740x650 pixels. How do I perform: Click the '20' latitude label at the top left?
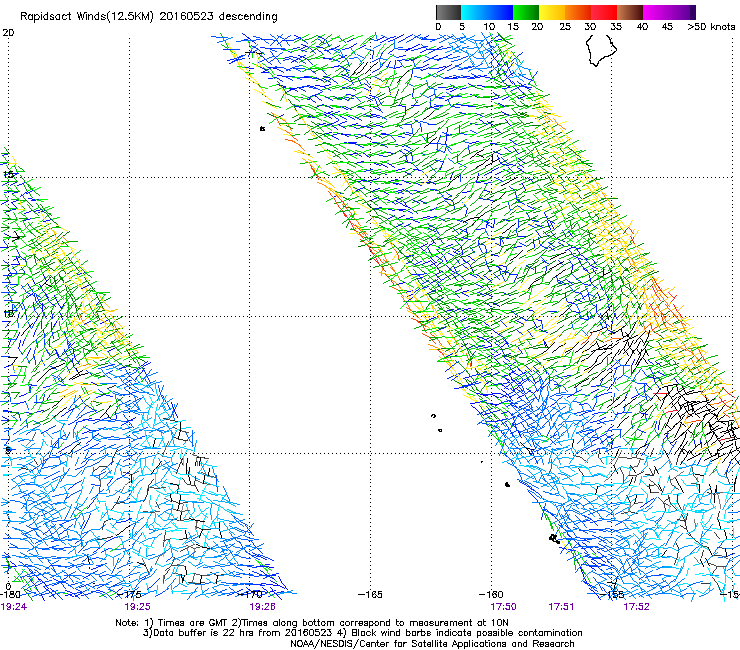[8, 33]
